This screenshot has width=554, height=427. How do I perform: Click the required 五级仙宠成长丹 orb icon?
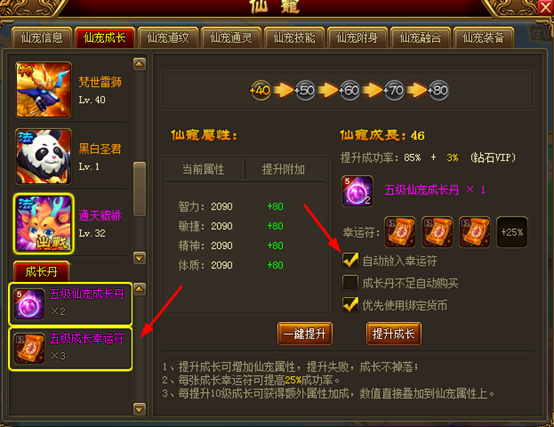pyautogui.click(x=357, y=191)
